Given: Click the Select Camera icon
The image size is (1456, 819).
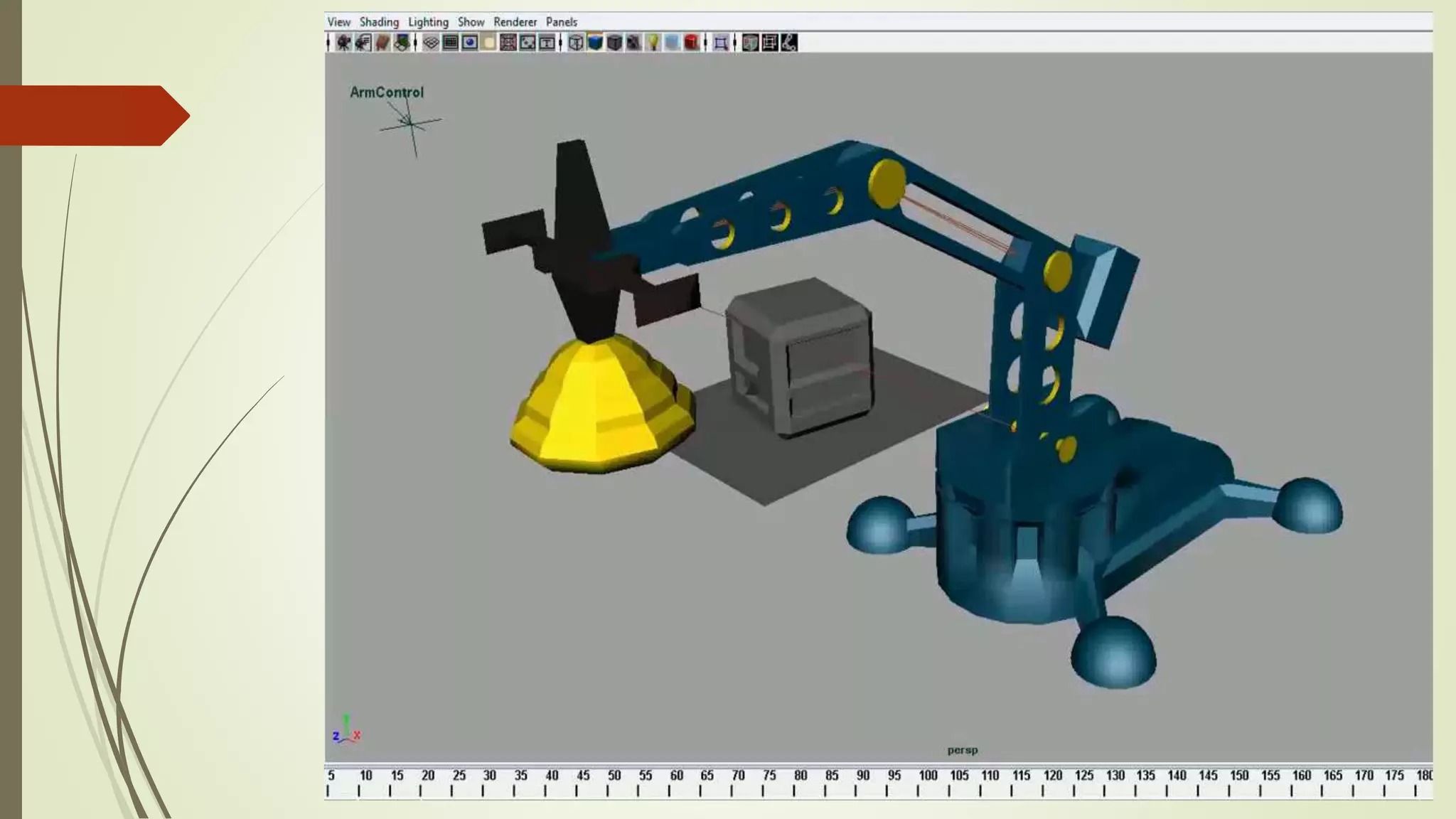Looking at the screenshot, I should click(344, 43).
